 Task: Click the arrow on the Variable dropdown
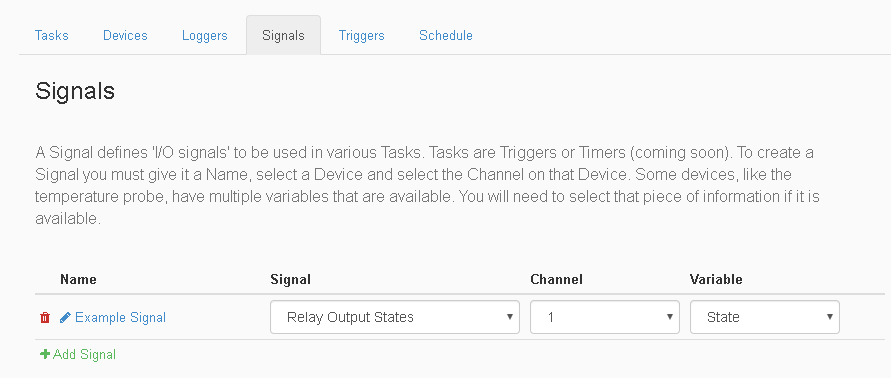pyautogui.click(x=830, y=317)
